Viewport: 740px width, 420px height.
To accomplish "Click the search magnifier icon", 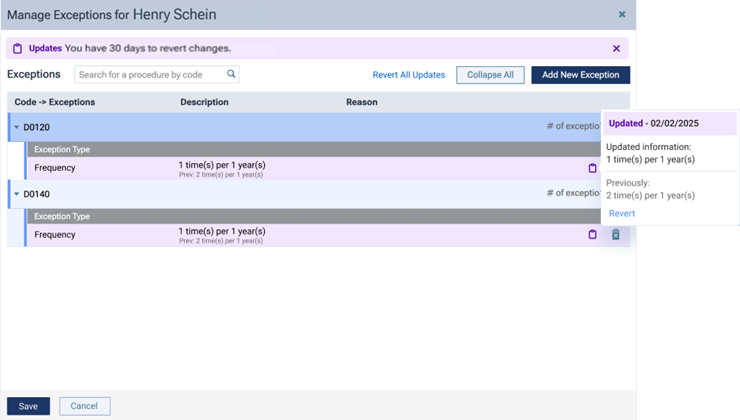I will [231, 74].
